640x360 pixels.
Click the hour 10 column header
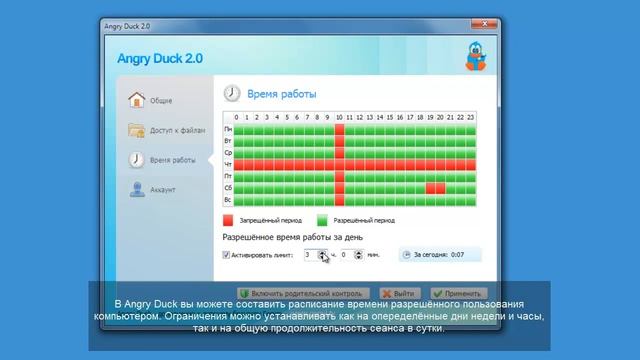coord(339,118)
